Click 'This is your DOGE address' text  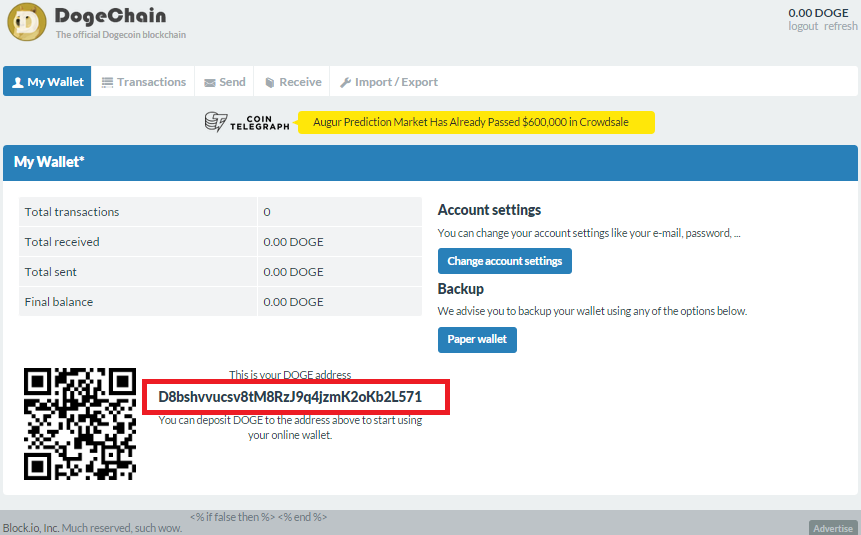290,375
